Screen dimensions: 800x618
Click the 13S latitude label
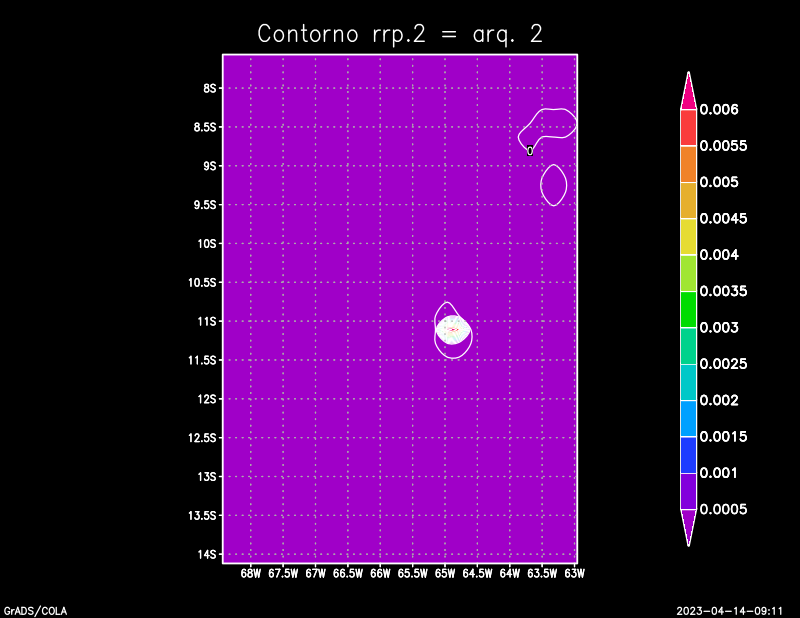tap(207, 477)
